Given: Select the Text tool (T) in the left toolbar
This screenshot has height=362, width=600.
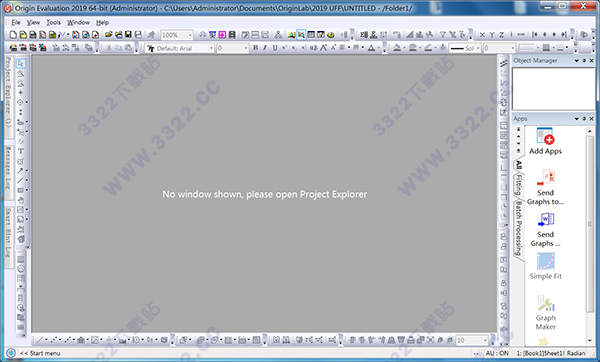Looking at the screenshot, I should pos(21,152).
